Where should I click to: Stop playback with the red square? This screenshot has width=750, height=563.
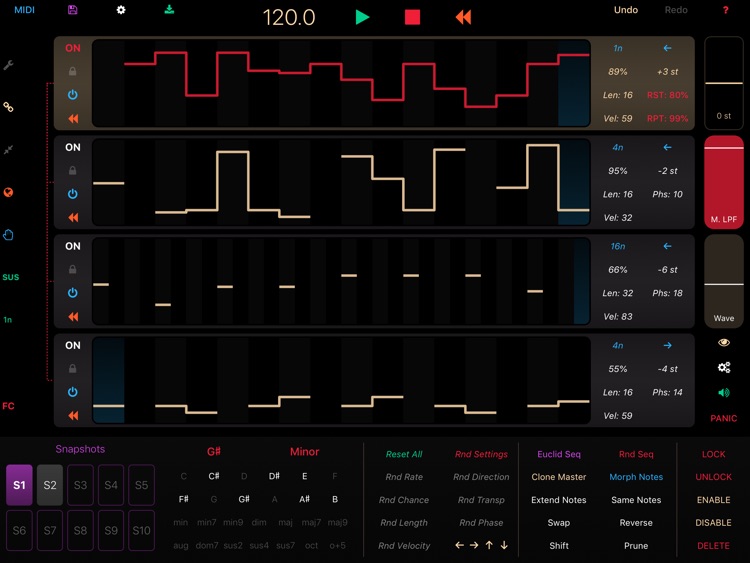[x=412, y=17]
